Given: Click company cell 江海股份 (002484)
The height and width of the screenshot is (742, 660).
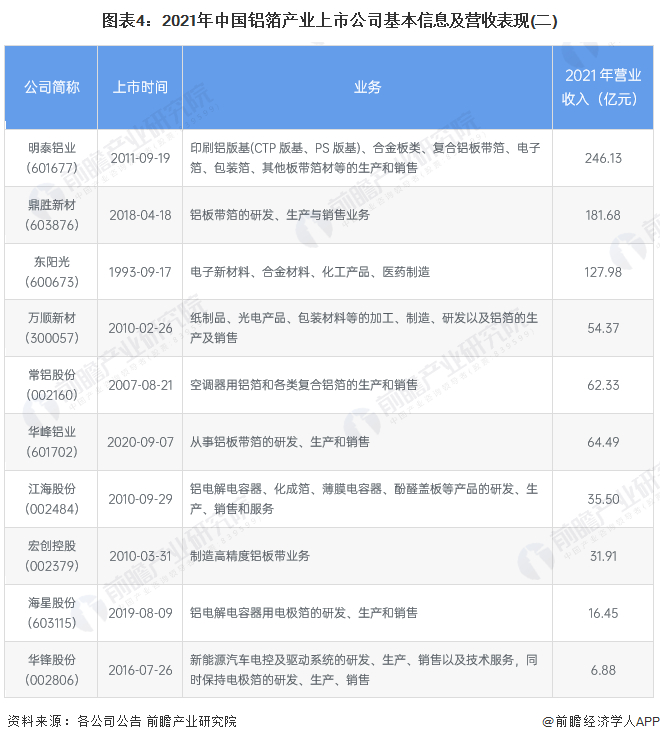Looking at the screenshot, I should pyautogui.click(x=52, y=499).
